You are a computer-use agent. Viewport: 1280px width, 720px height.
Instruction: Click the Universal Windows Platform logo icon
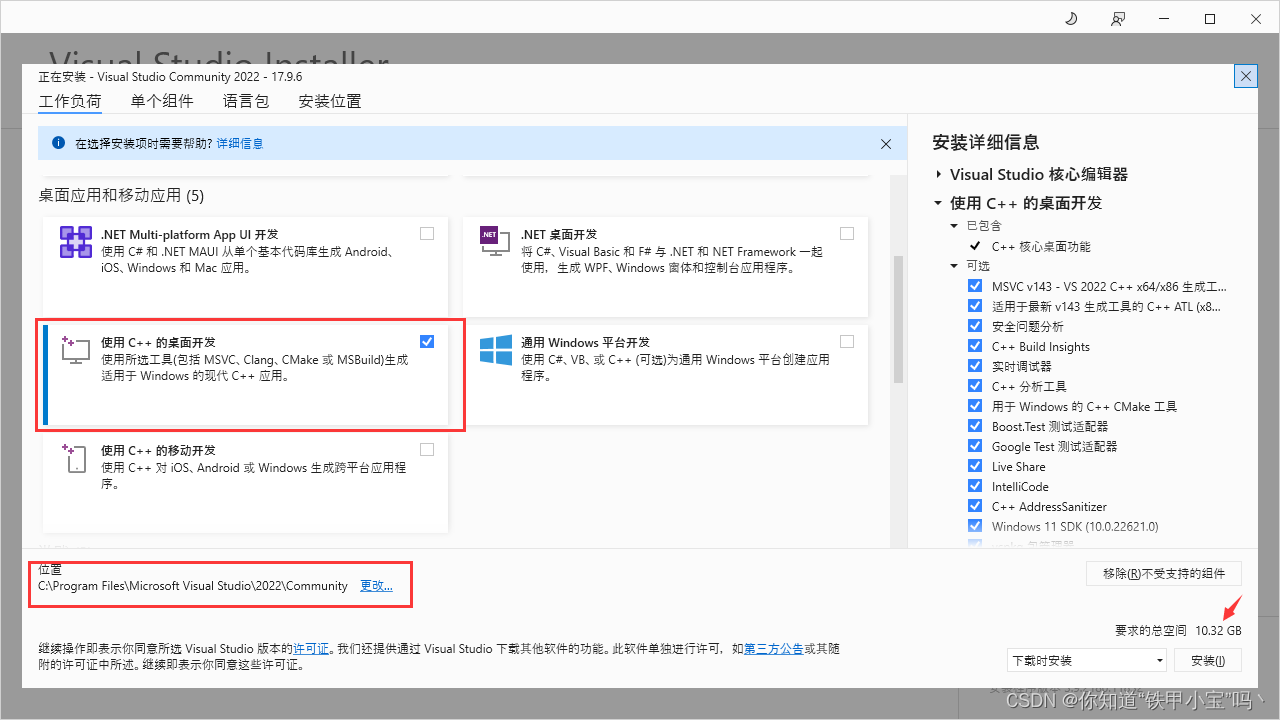click(496, 350)
